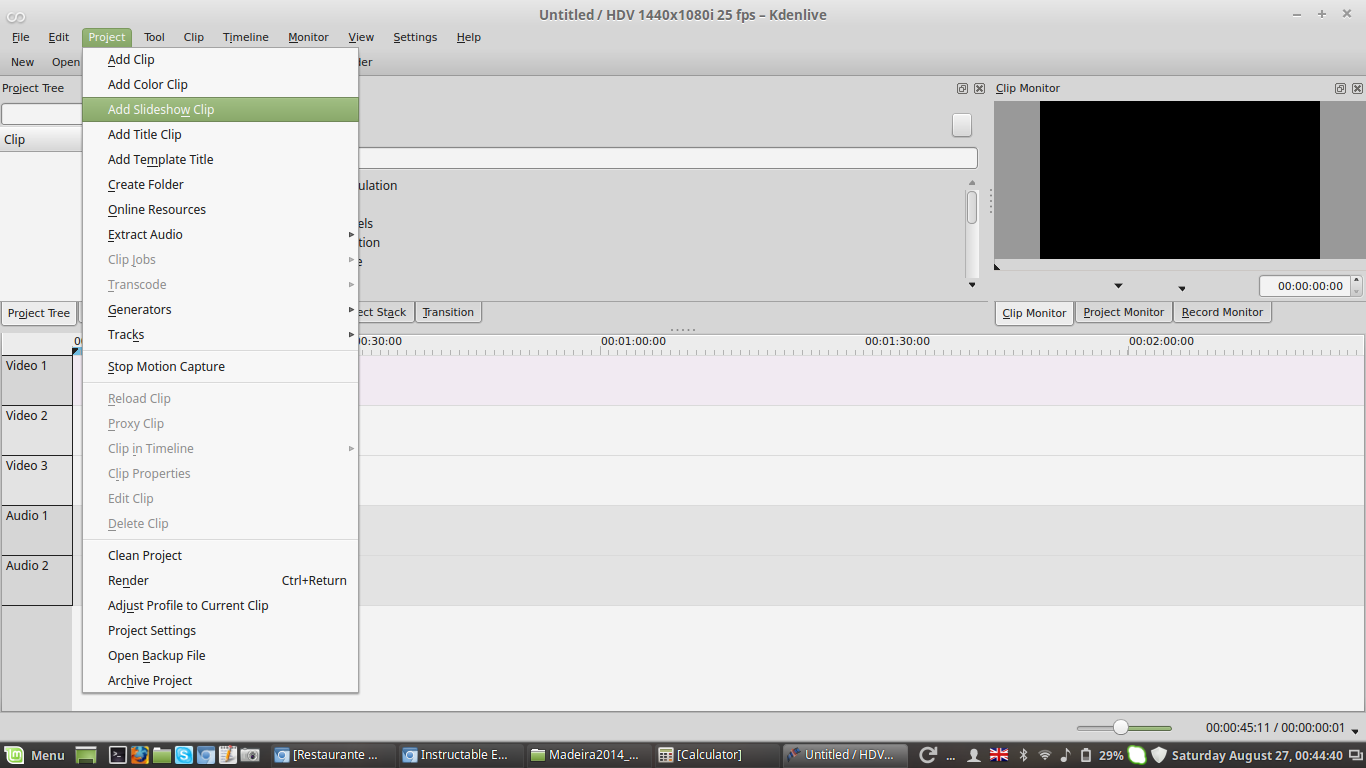Choose Add Template Title
The image size is (1366, 768).
tap(220, 160)
